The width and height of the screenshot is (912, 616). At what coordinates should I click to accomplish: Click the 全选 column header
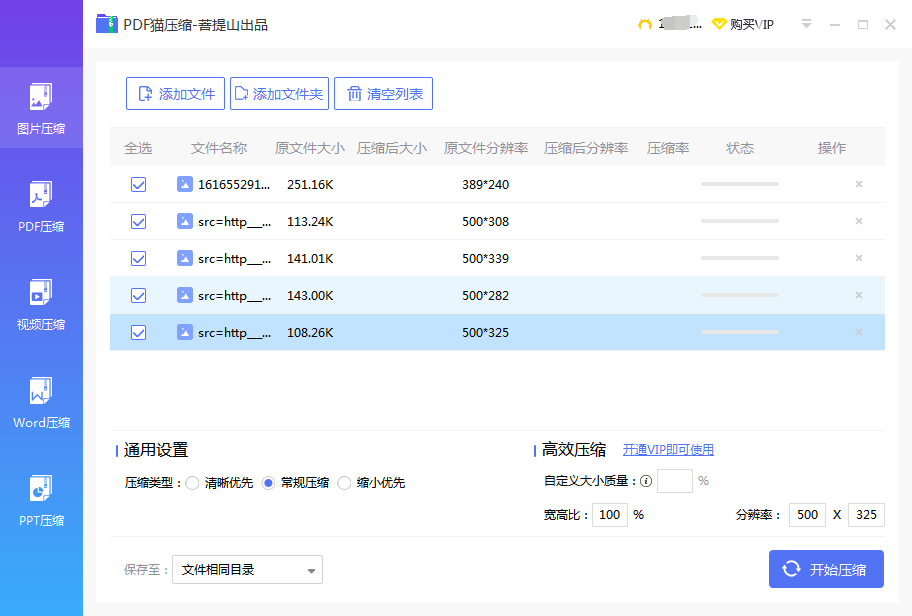point(138,148)
